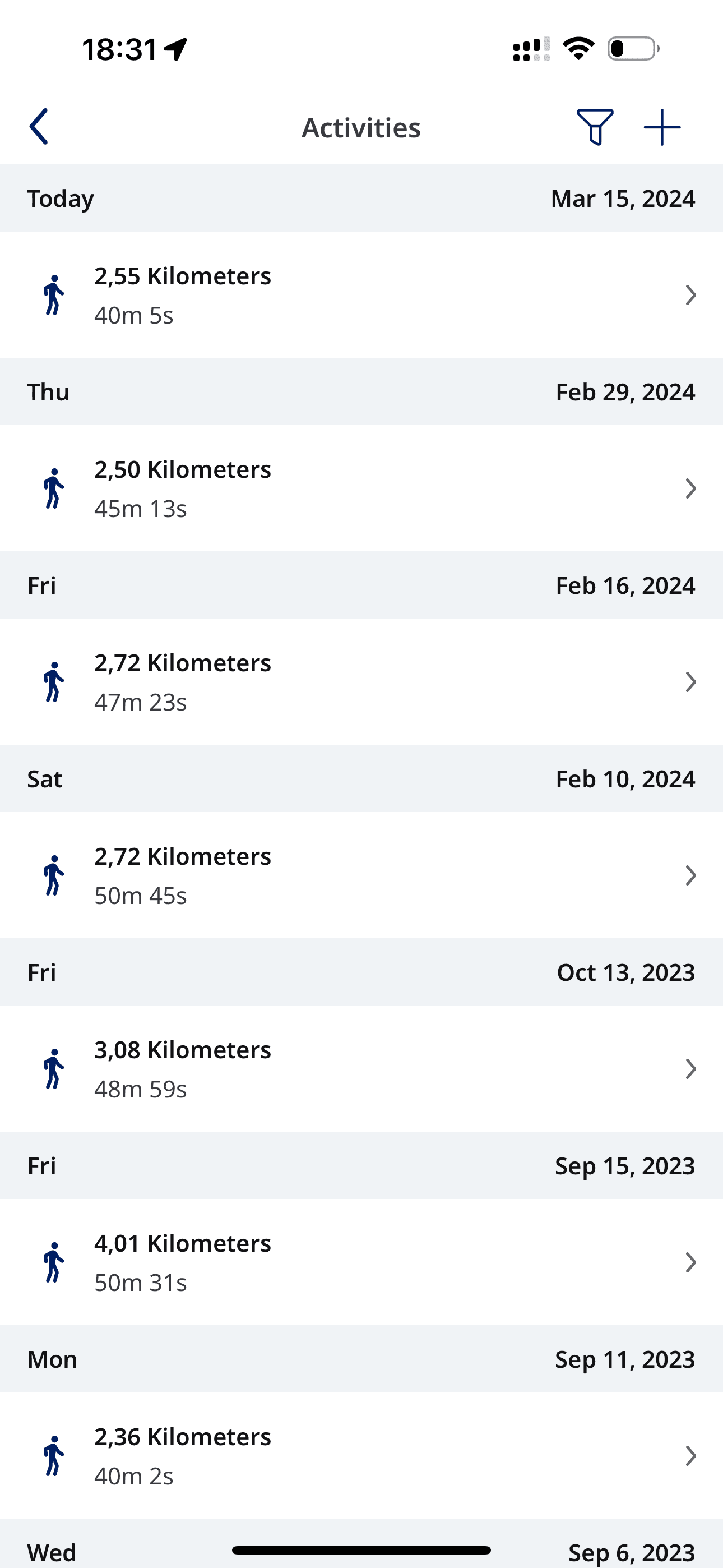Open the 2,50 Kilometers activity entry
The image size is (723, 1568).
pos(361,488)
